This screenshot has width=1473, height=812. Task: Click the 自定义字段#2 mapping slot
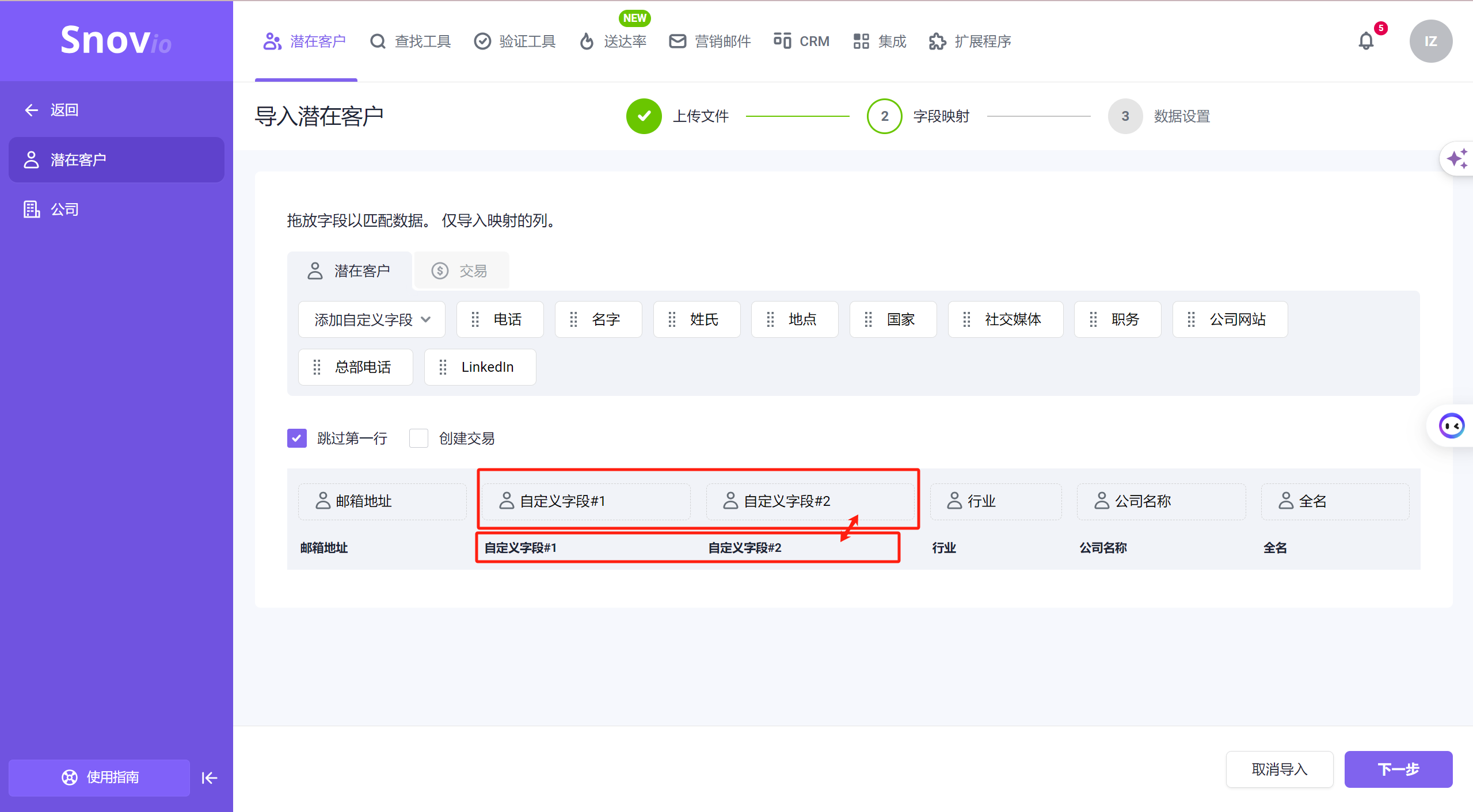pyautogui.click(x=810, y=501)
